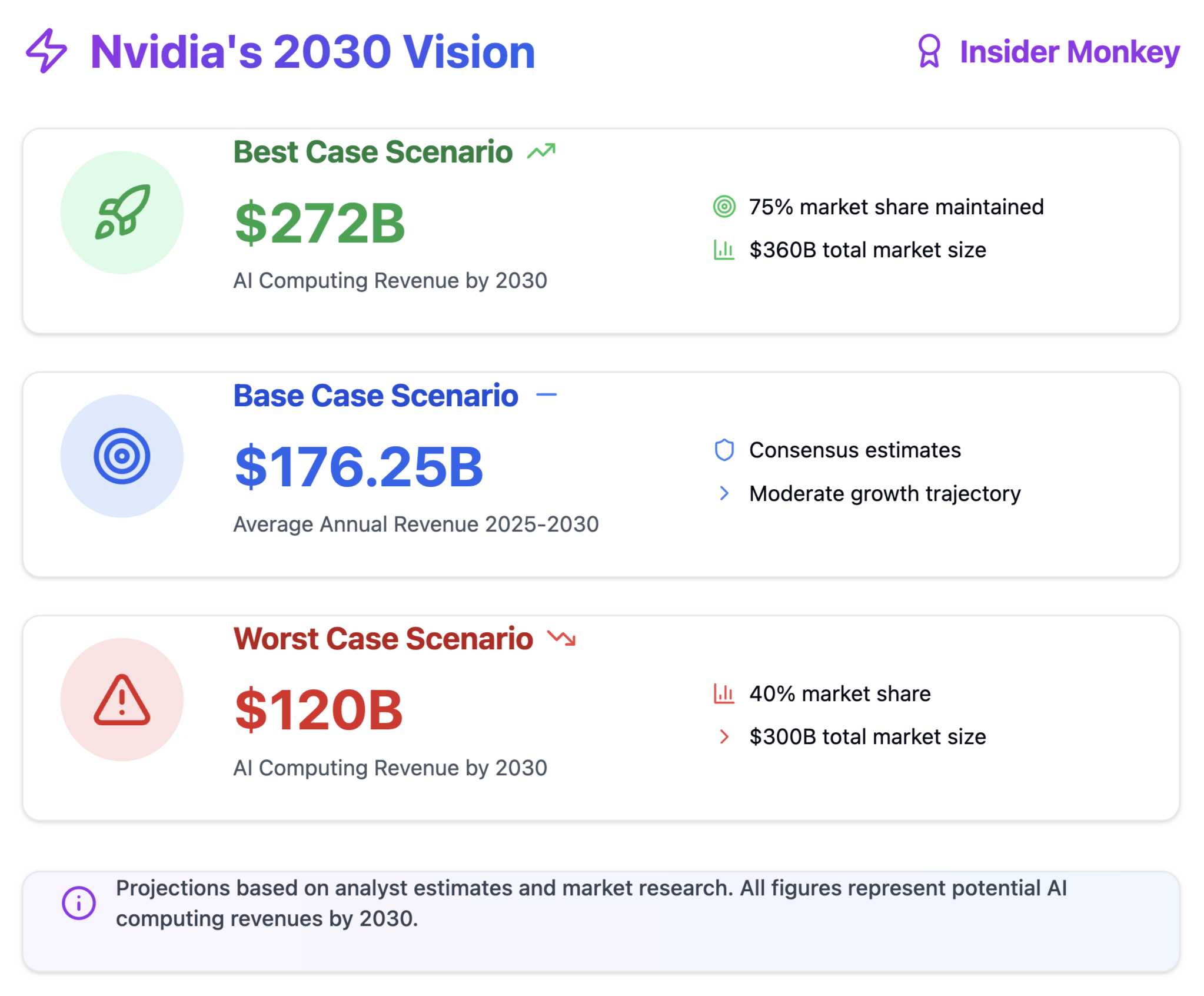Click the Best Case Scenario heading
This screenshot has height=996, width=1204.
tap(372, 152)
